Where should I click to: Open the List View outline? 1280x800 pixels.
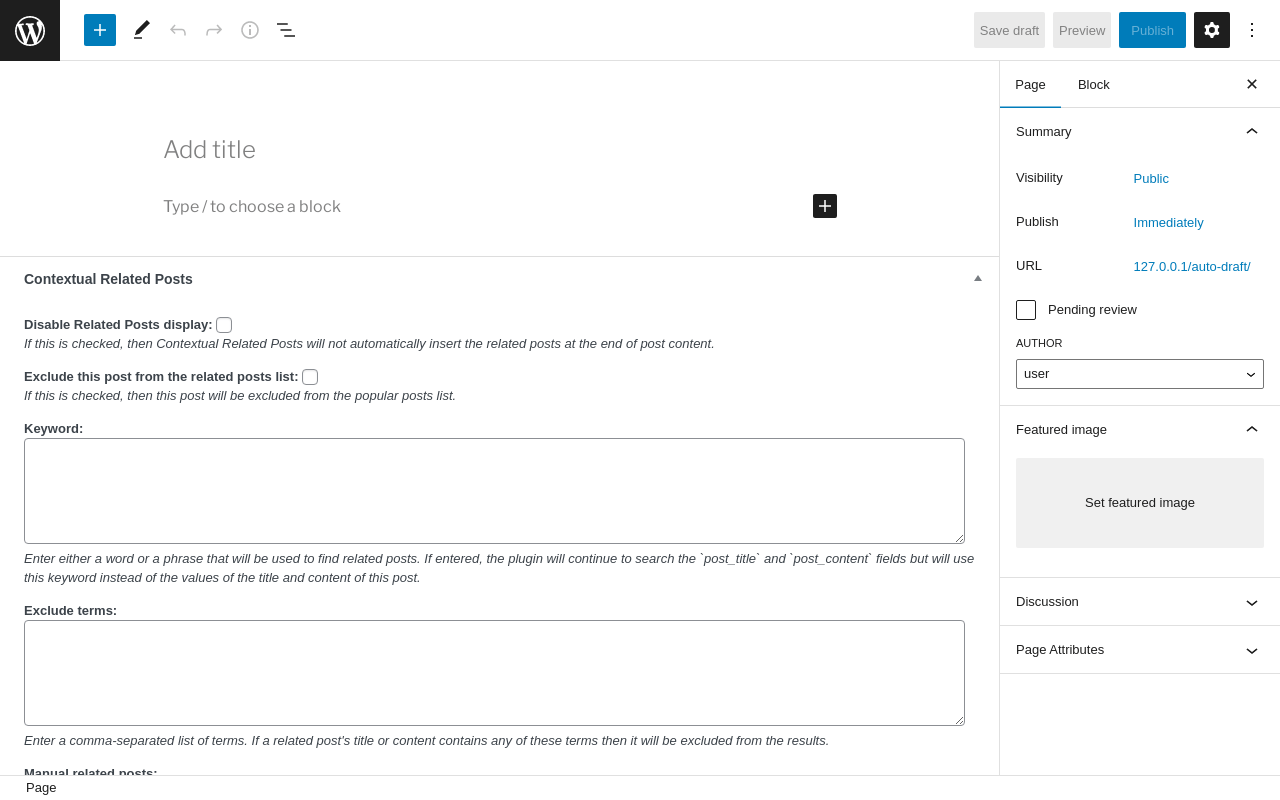click(x=286, y=30)
